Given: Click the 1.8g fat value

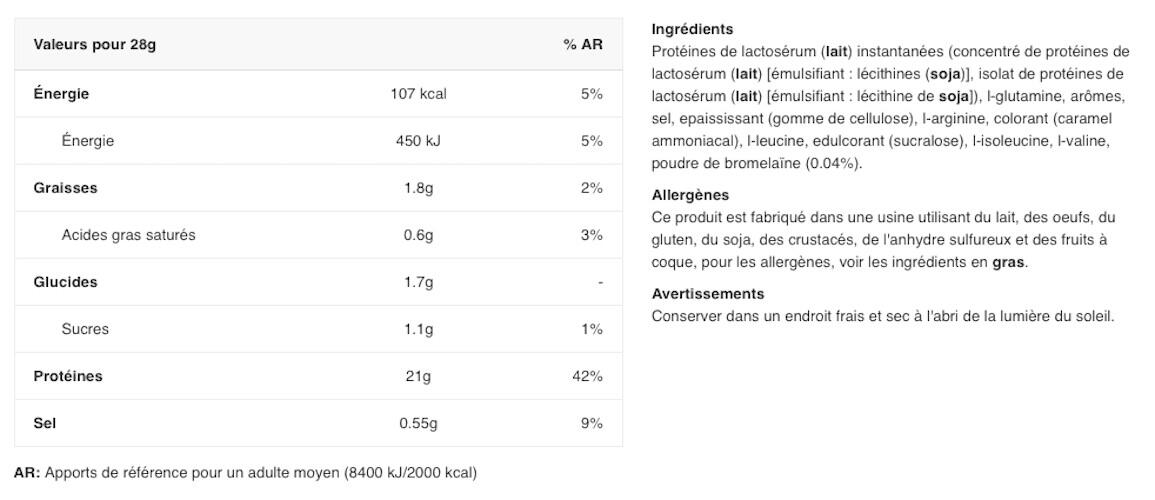Looking at the screenshot, I should [x=418, y=188].
